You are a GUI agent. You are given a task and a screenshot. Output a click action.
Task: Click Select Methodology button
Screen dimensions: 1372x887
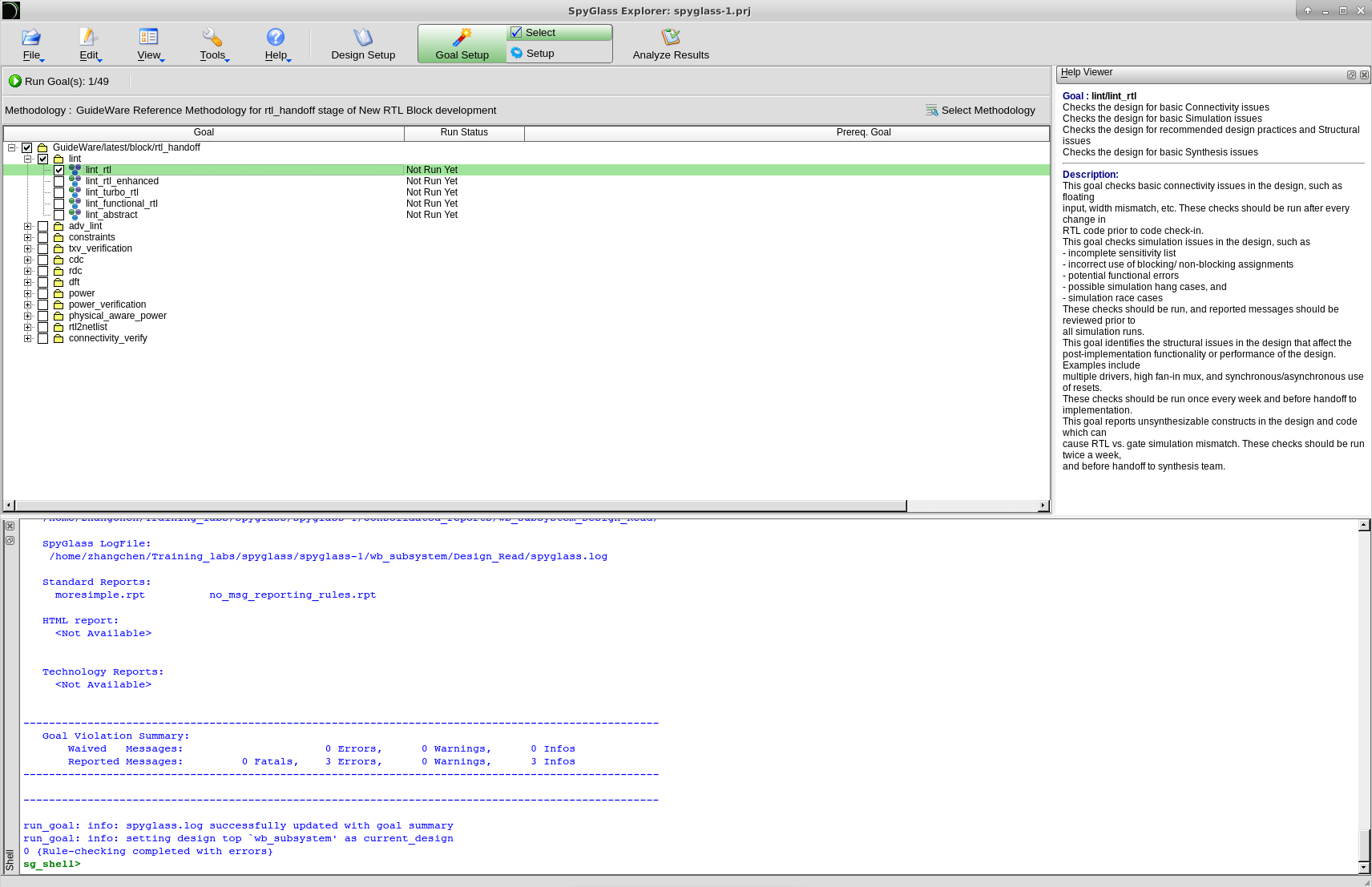click(980, 111)
